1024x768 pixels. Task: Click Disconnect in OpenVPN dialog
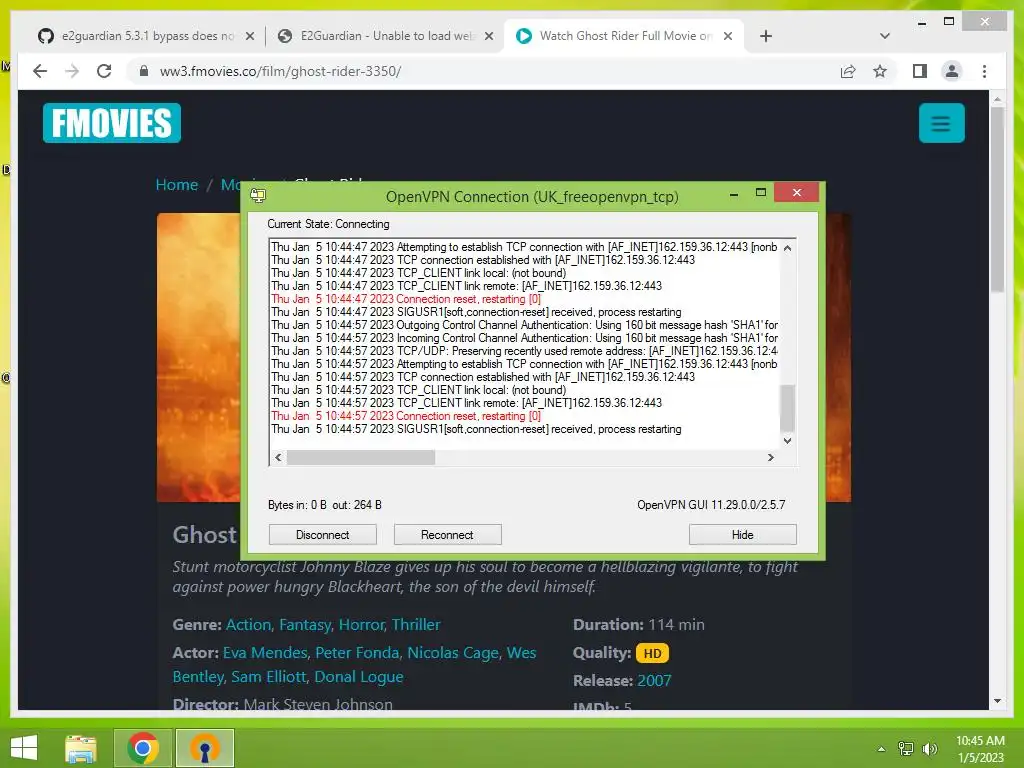[x=323, y=534]
